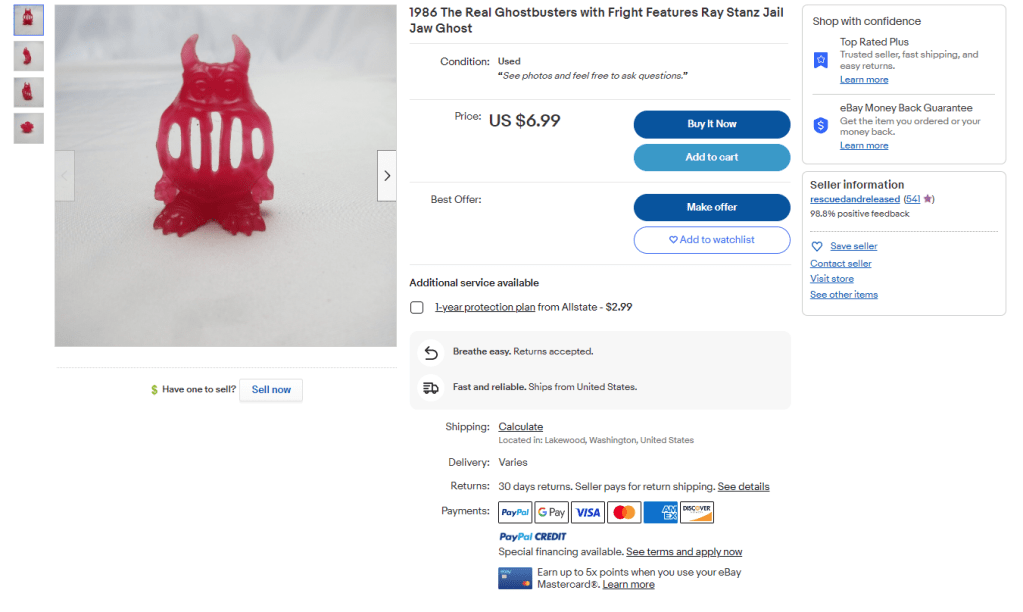The image size is (1023, 612).
Task: Click the Top Rated Plus badge icon
Action: pyautogui.click(x=820, y=60)
